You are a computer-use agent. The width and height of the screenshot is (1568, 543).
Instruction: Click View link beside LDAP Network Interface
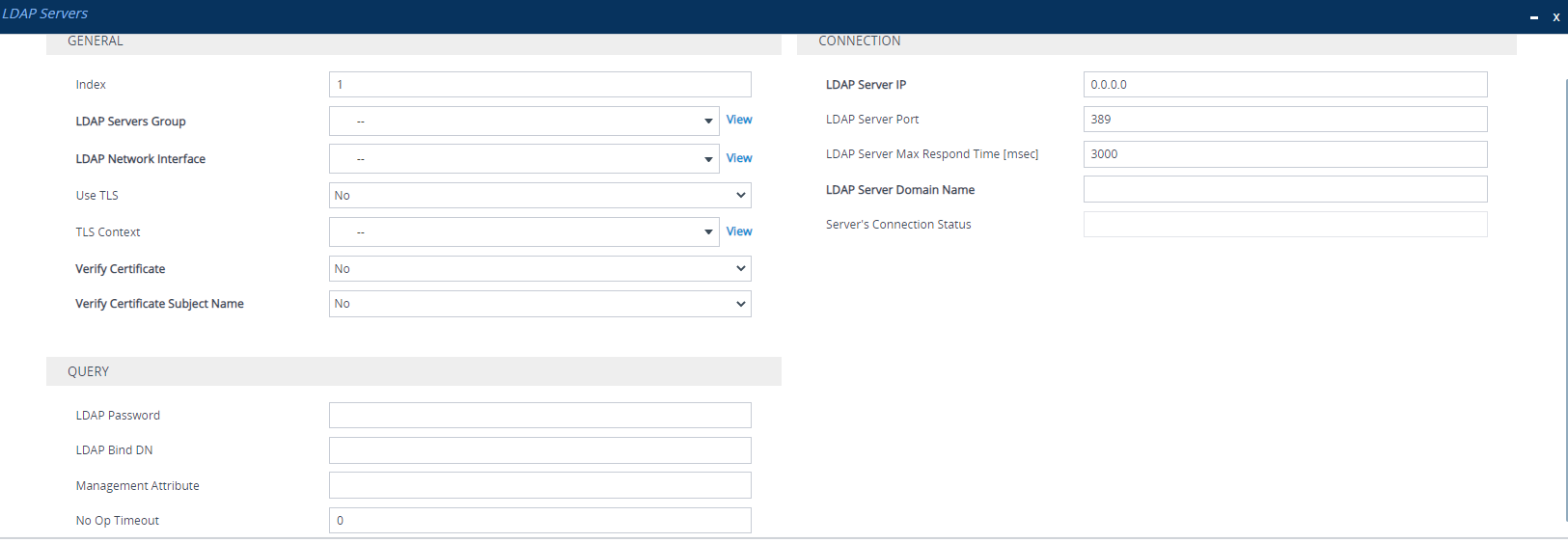coord(739,158)
